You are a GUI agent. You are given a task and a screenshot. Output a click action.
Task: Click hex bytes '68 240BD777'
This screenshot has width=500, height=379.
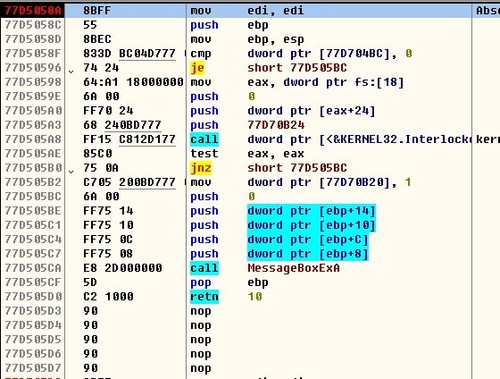point(122,125)
